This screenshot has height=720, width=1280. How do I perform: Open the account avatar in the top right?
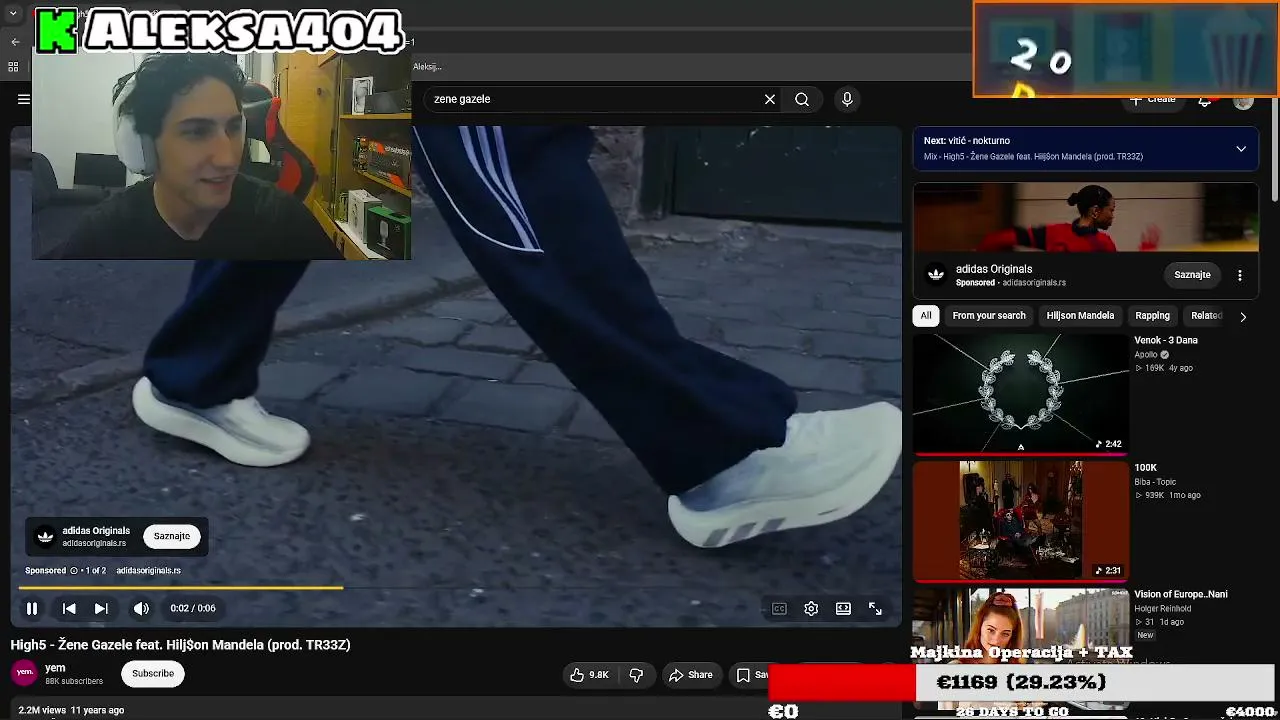(x=1243, y=100)
